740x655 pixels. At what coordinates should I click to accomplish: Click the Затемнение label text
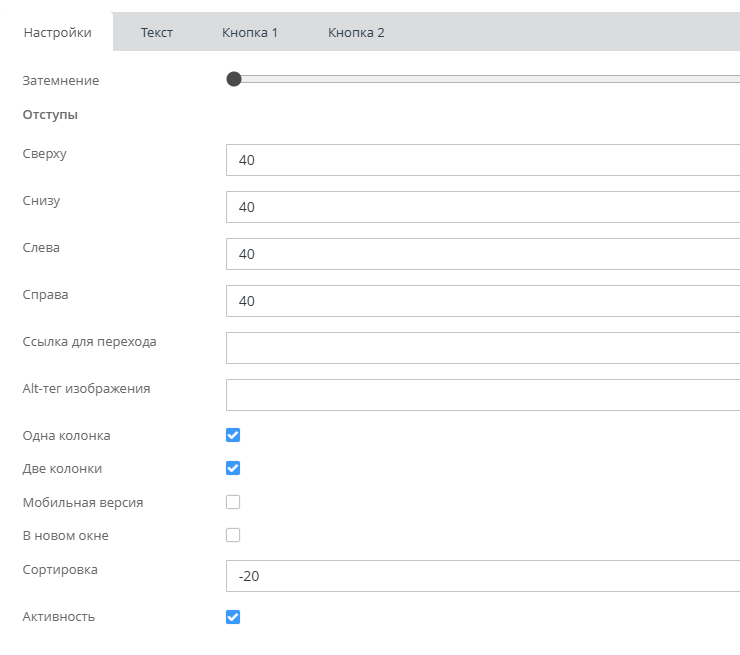point(61,80)
